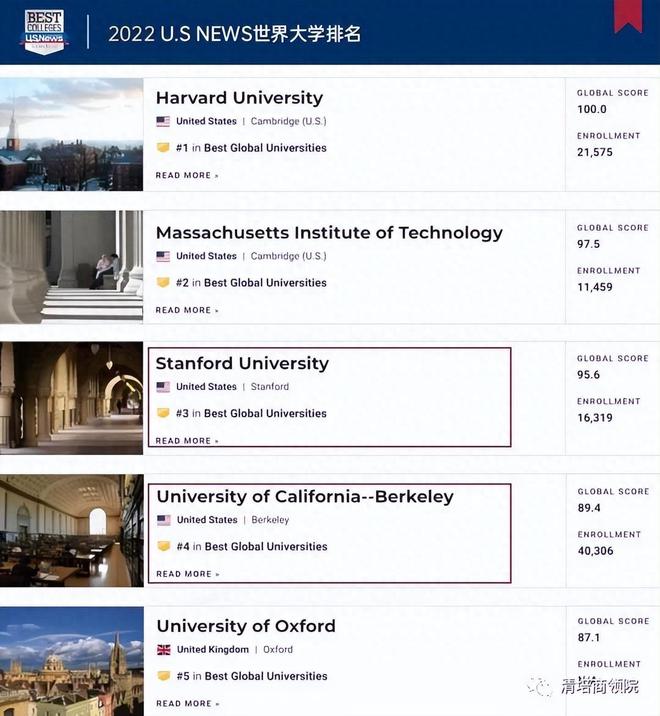Click the United Kingdom flag icon

[163, 650]
